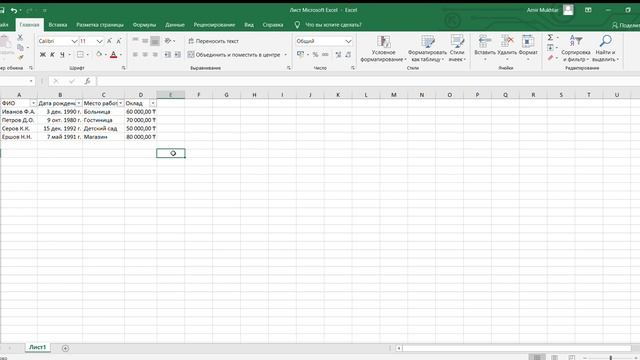This screenshot has height=360, width=640.
Task: Toggle bottom vertical alignment
Action: pyautogui.click(x=155, y=41)
